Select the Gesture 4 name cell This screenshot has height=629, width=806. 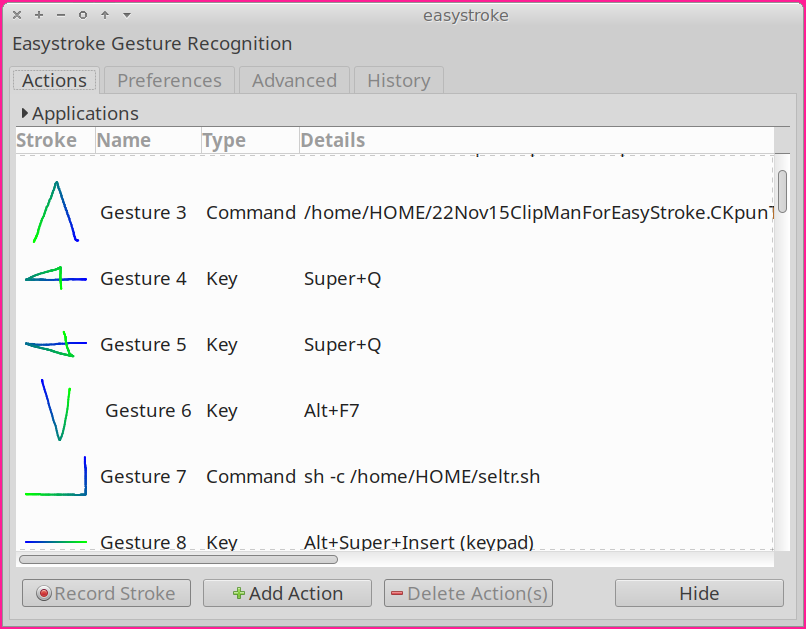(x=143, y=278)
